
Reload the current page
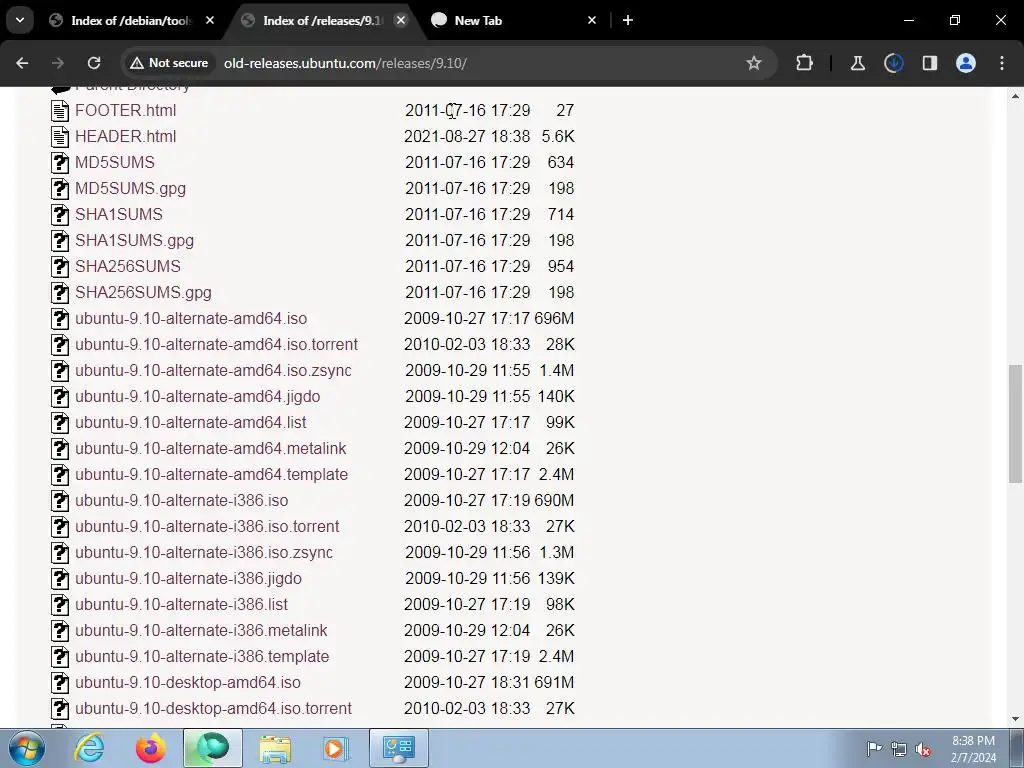point(94,63)
